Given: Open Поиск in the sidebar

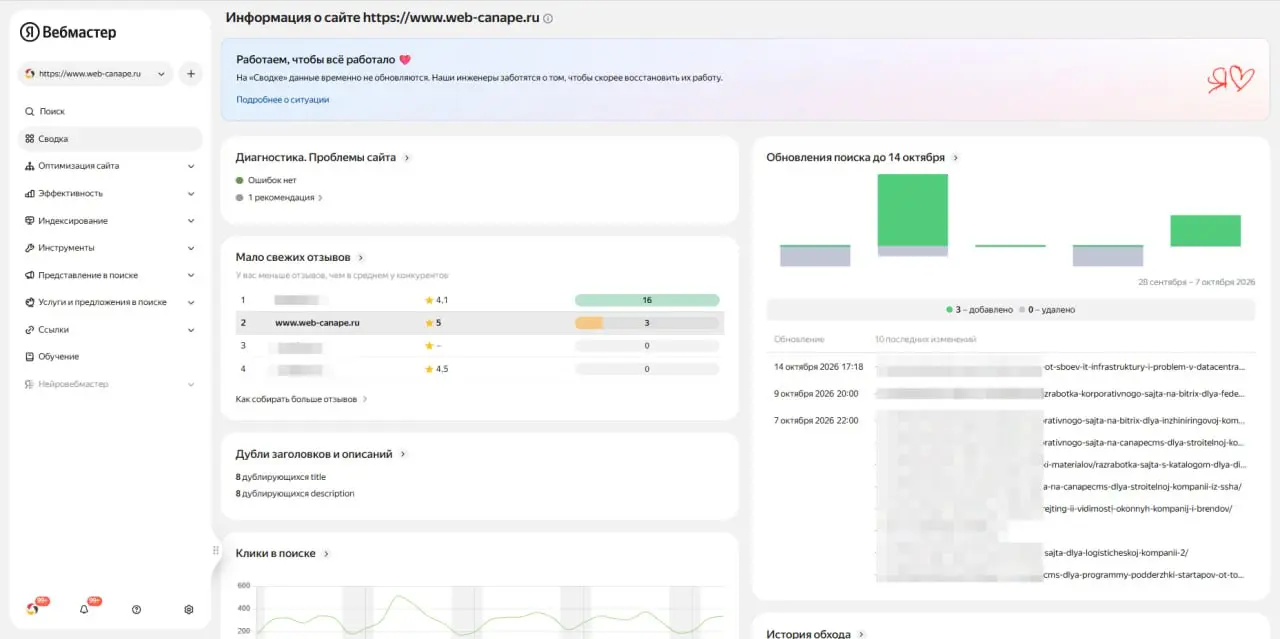Looking at the screenshot, I should (x=51, y=111).
